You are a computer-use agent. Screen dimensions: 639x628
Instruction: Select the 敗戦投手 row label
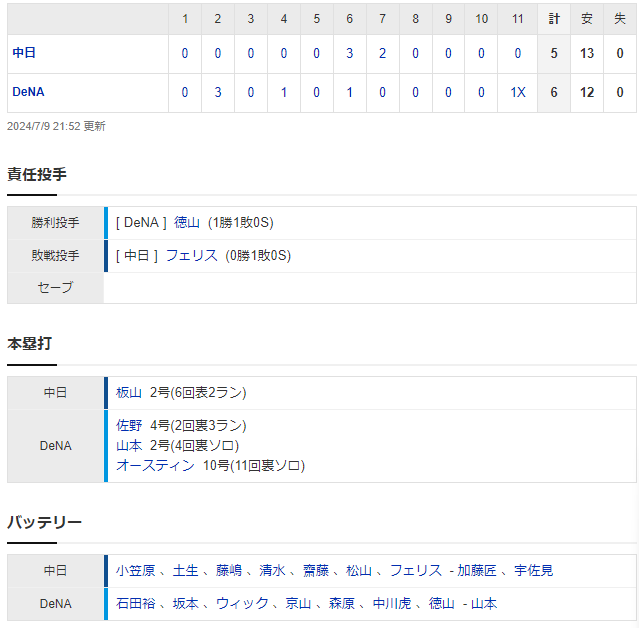click(55, 256)
